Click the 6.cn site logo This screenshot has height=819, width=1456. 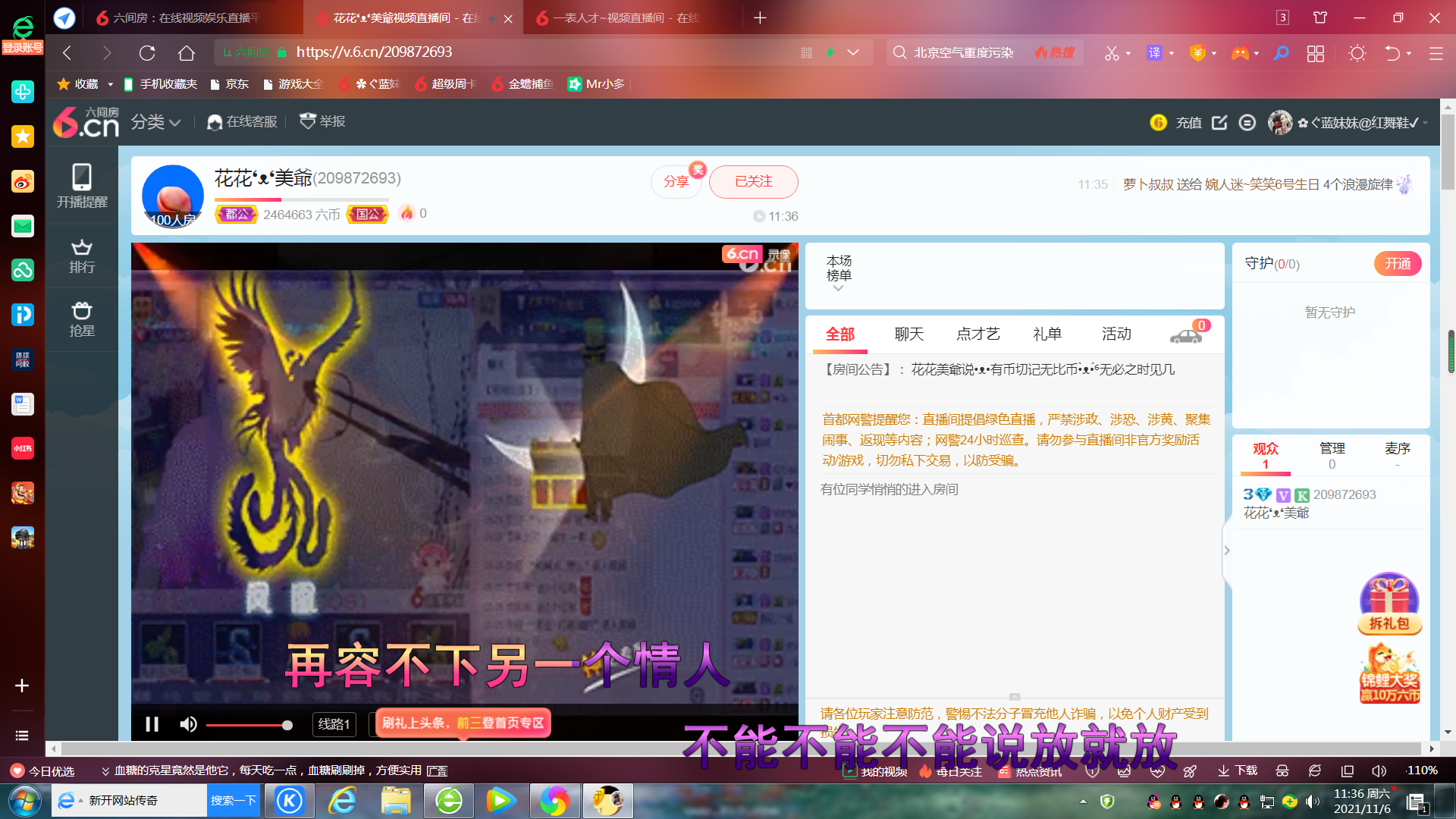coord(86,121)
